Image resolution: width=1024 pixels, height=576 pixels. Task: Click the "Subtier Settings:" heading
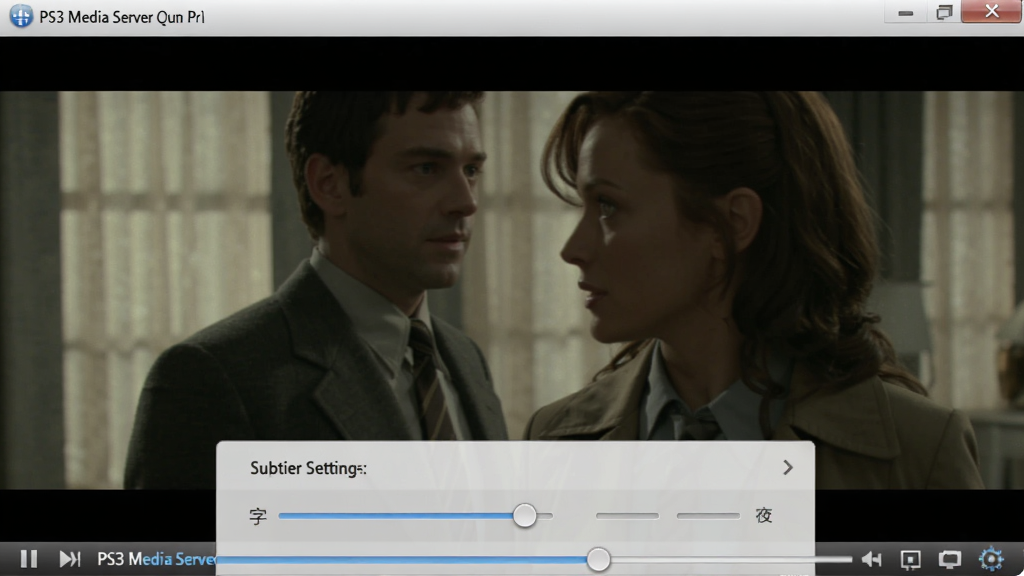pos(308,468)
